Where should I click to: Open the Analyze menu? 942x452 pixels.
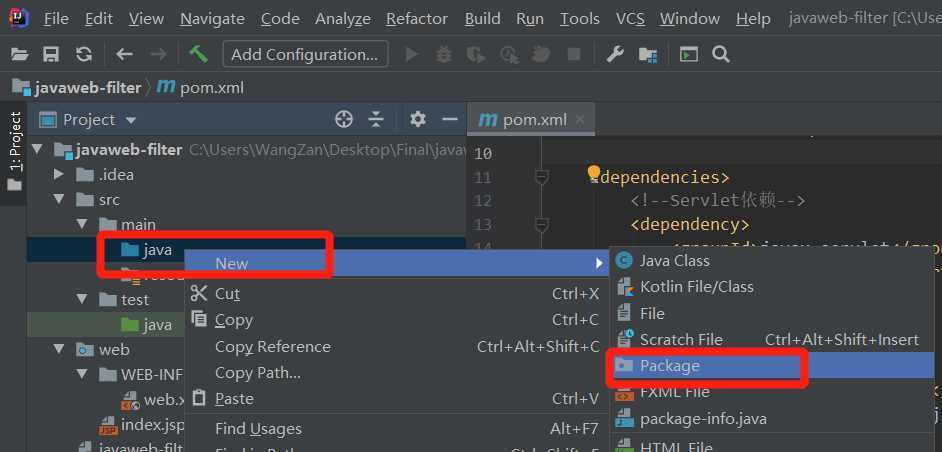(x=343, y=19)
